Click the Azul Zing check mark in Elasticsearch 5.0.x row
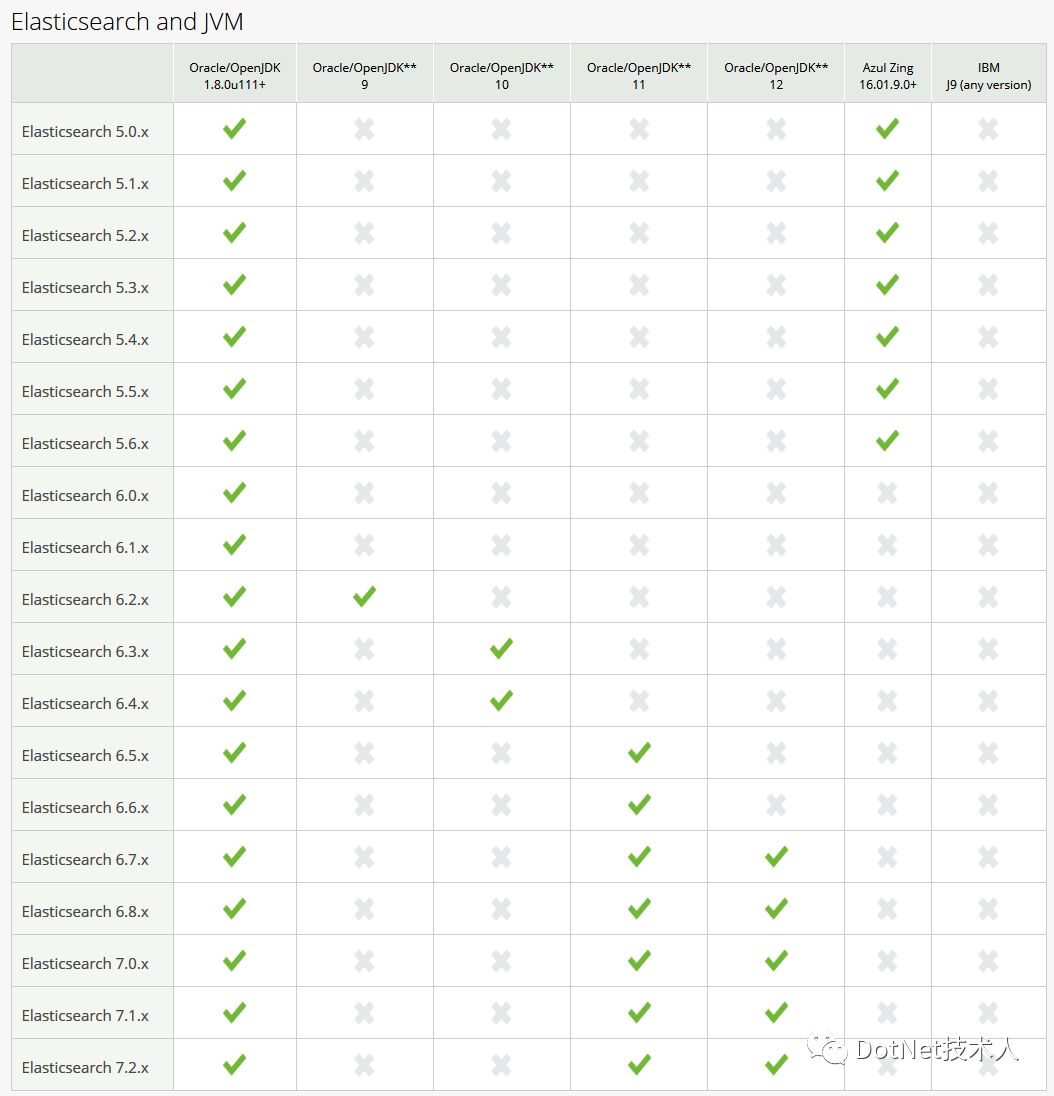The image size is (1054, 1096). click(x=887, y=129)
